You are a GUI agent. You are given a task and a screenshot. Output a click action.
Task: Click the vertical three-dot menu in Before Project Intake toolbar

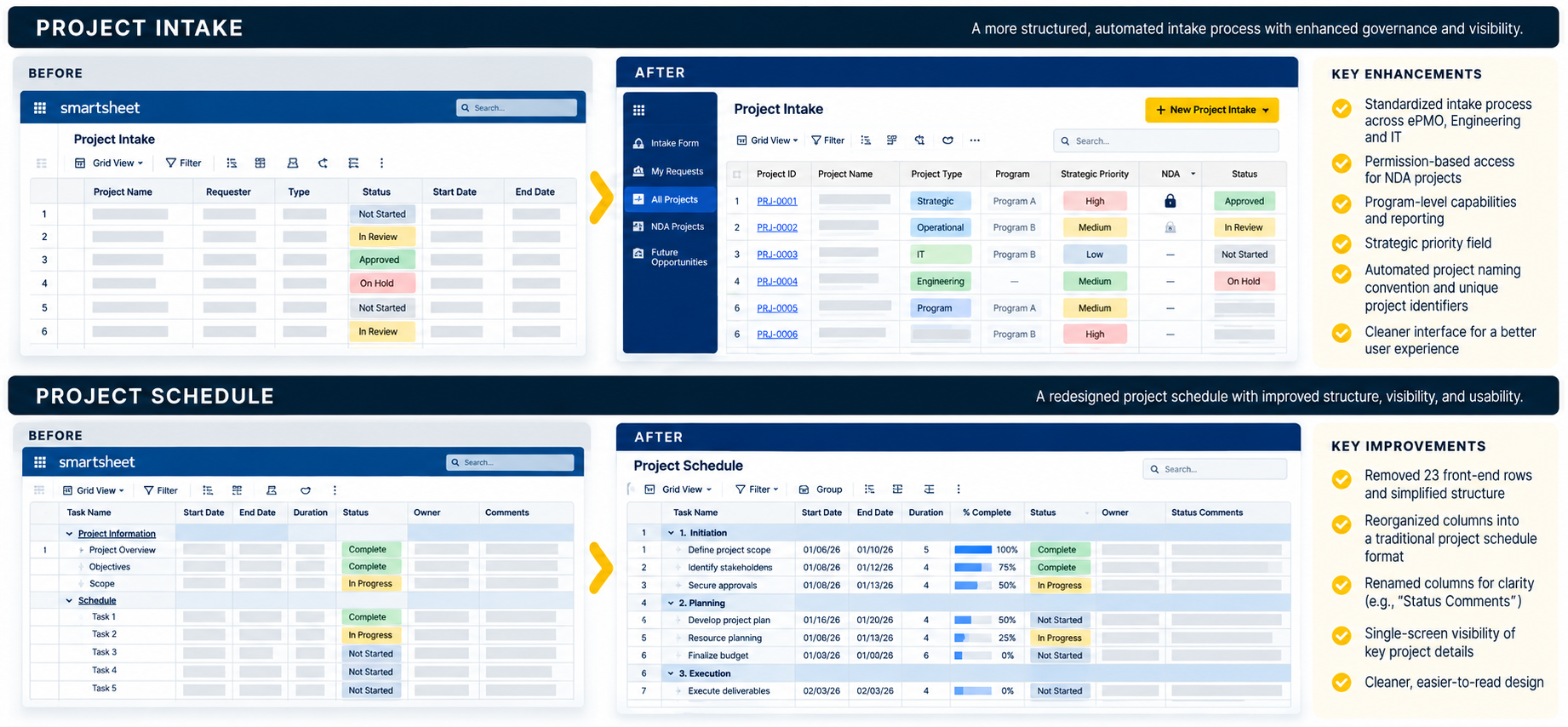tap(381, 163)
